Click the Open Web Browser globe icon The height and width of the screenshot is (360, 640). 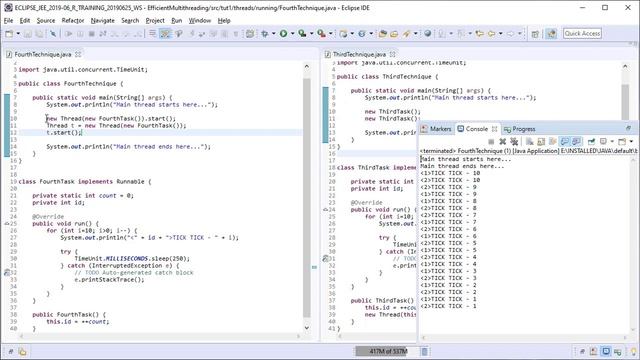coord(427,33)
